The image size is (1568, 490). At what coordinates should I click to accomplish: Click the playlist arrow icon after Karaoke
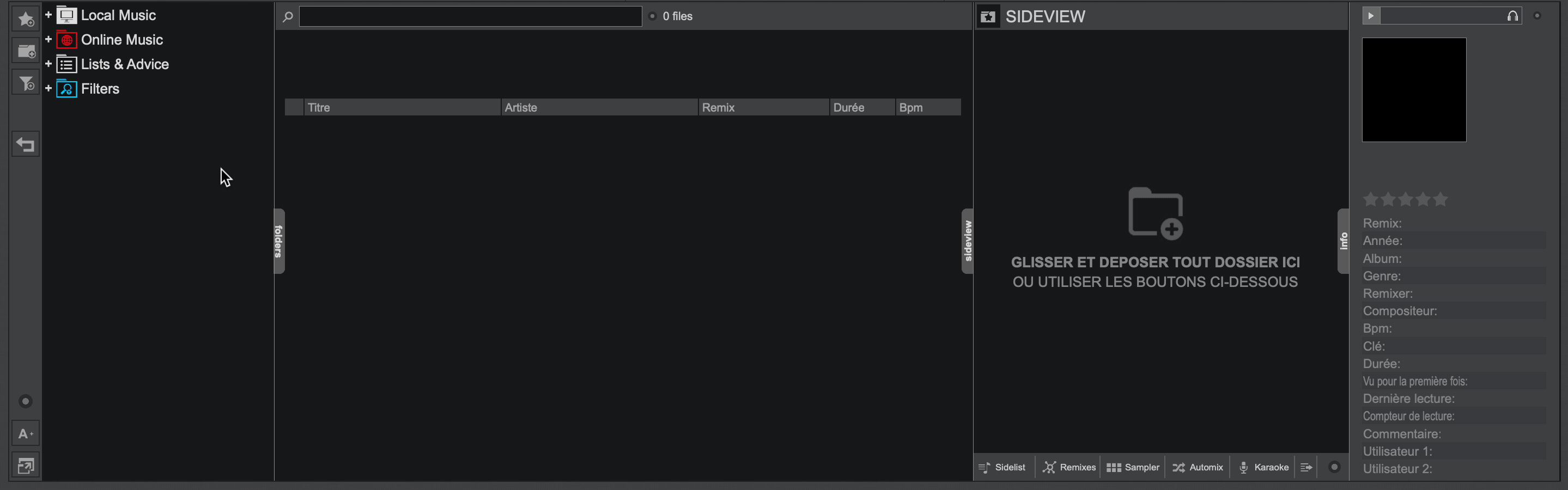pos(1306,468)
